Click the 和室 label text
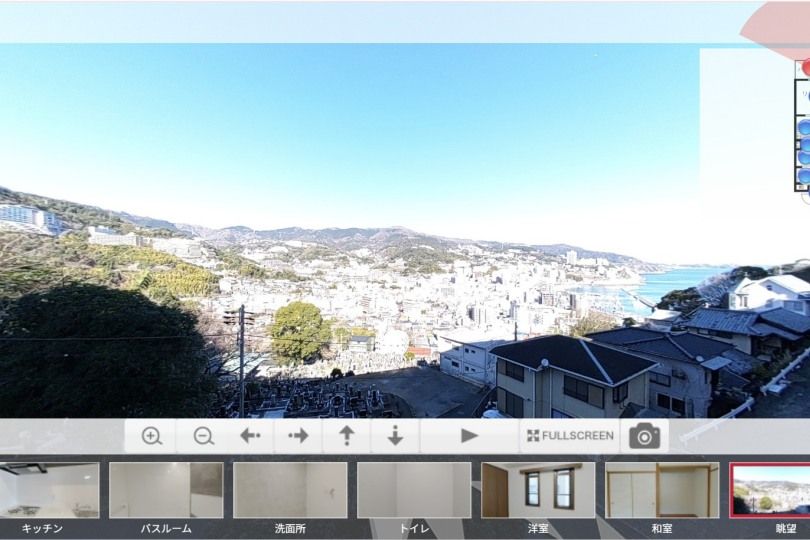 click(662, 529)
